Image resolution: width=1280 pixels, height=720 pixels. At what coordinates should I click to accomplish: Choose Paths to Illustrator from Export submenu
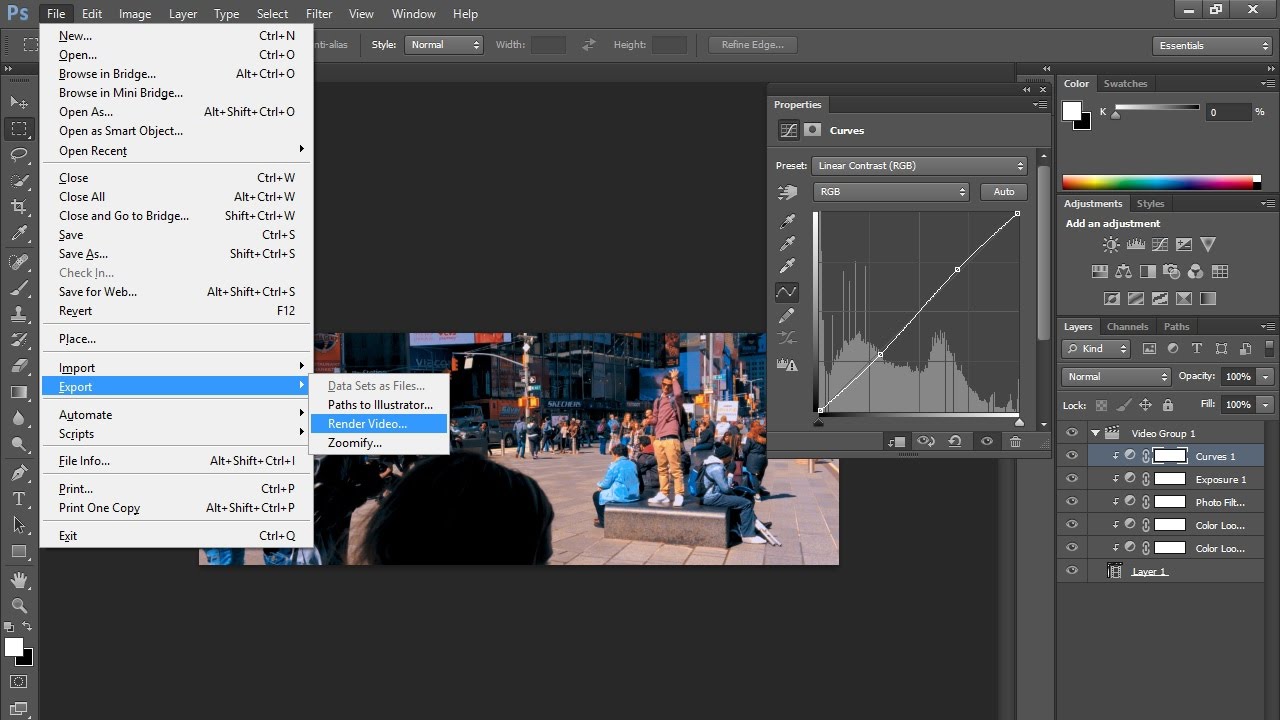[x=379, y=405]
